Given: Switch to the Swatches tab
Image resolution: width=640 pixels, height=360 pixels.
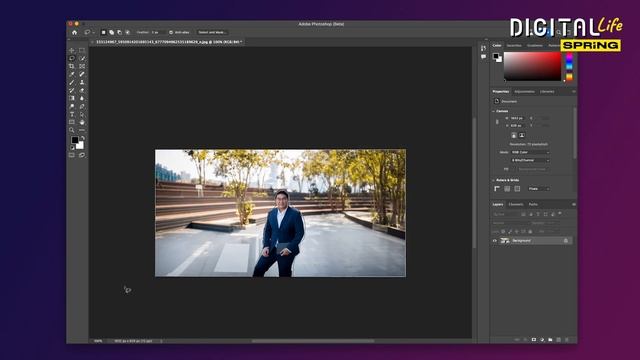Looking at the screenshot, I should pos(514,45).
